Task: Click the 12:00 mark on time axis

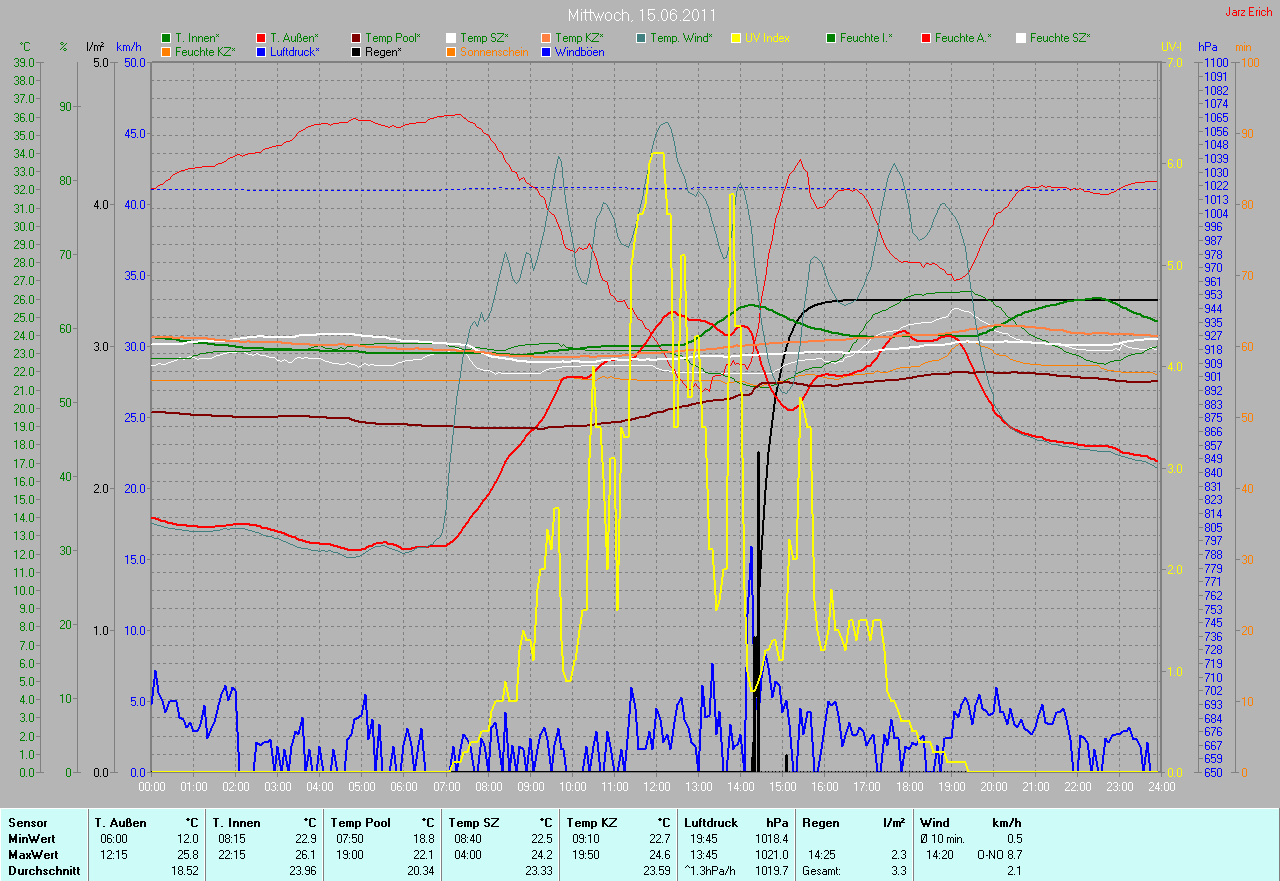Action: (656, 787)
